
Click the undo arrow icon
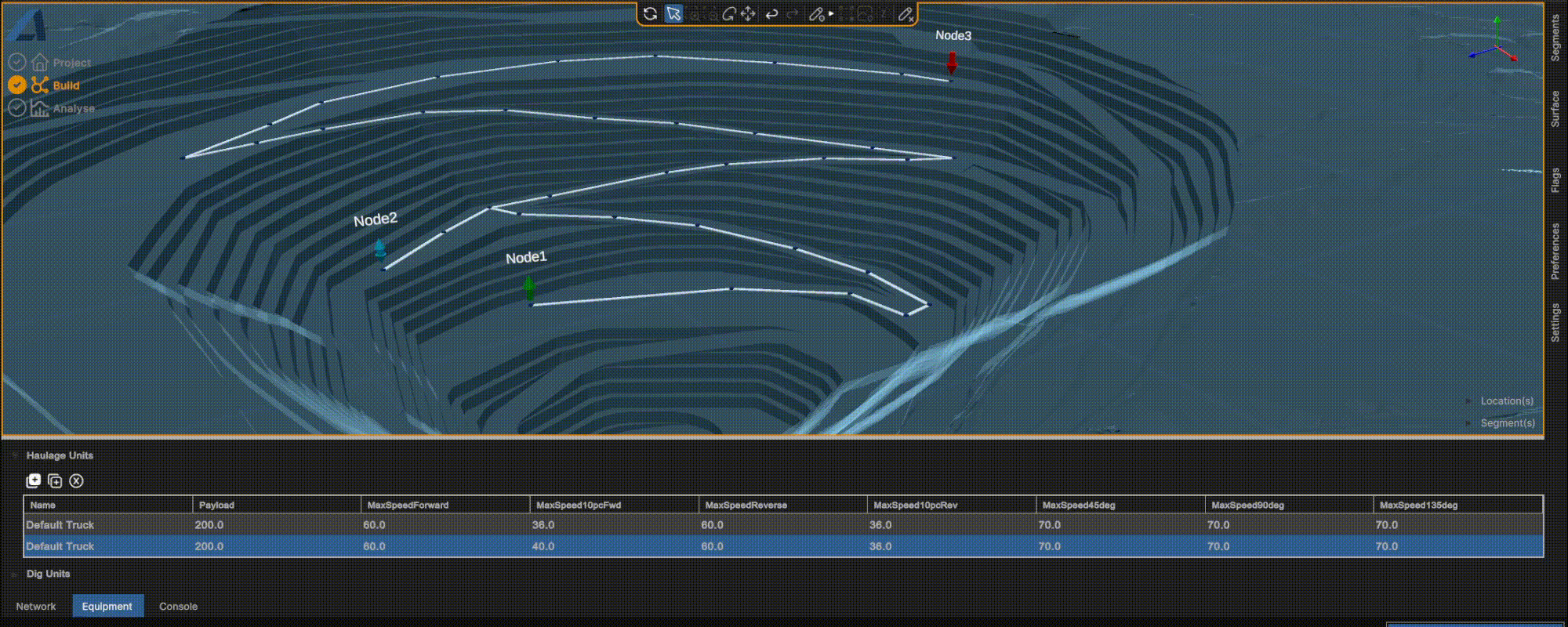point(771,14)
